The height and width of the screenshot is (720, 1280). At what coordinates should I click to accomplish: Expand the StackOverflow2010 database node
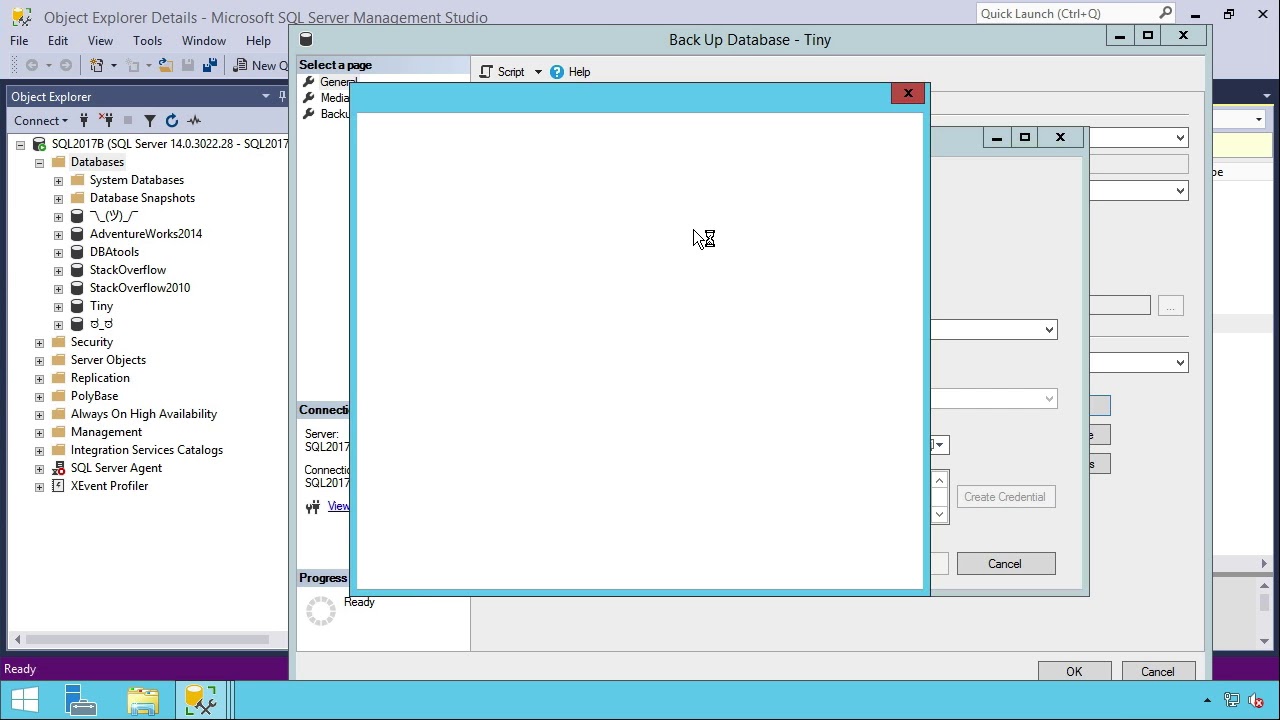point(58,288)
